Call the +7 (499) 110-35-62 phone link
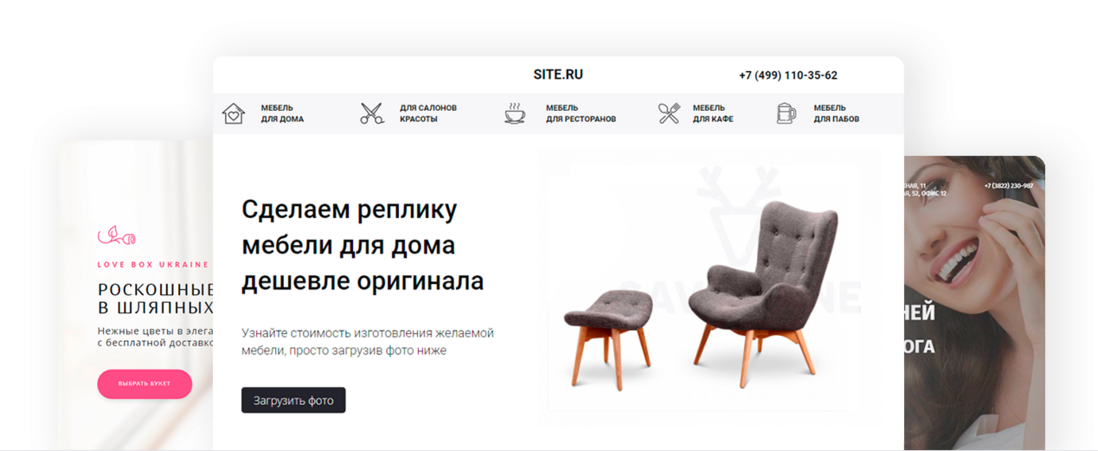Screen dimensions: 1098x451 [x=788, y=76]
